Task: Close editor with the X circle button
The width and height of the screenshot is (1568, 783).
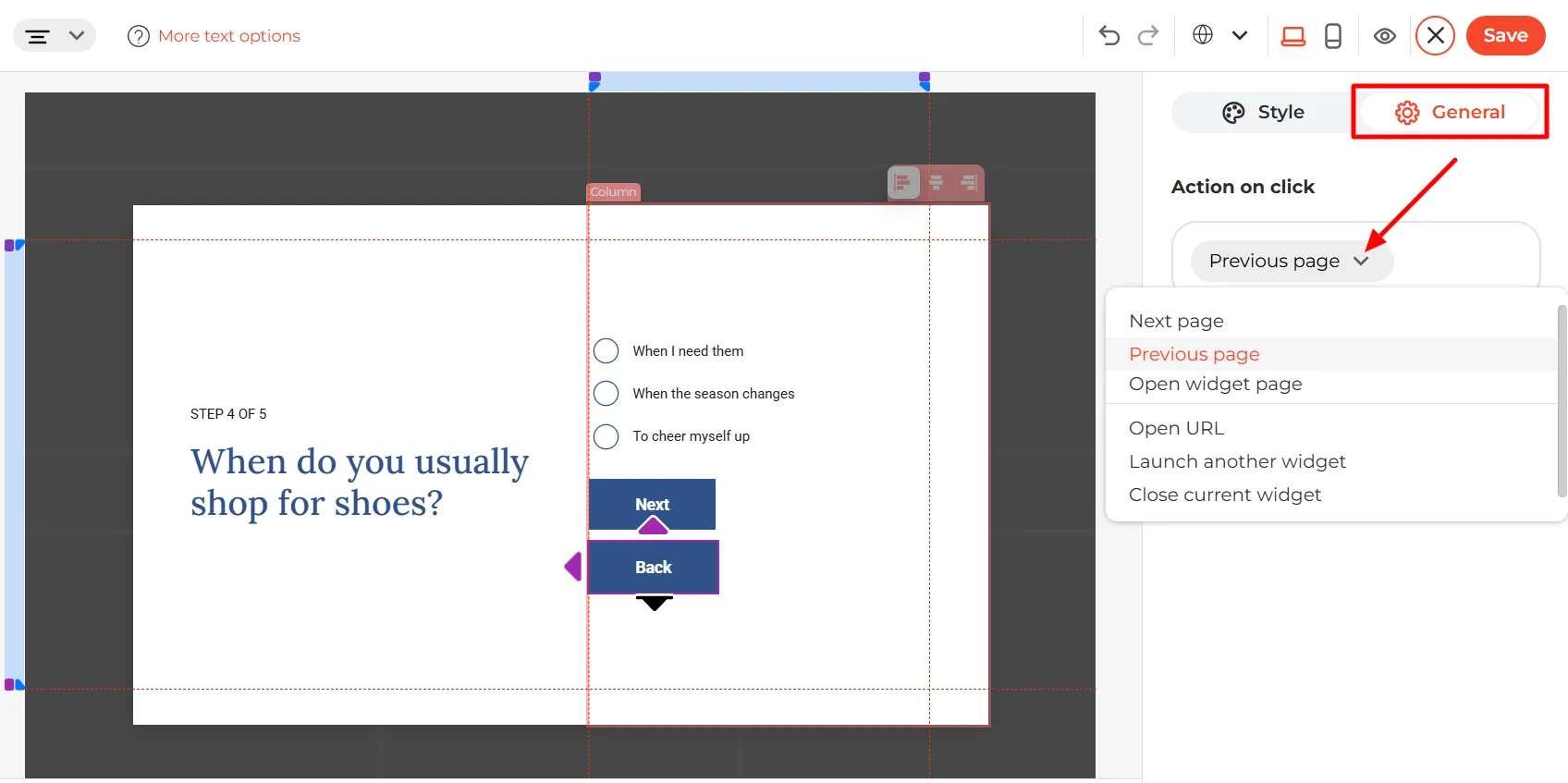Action: (1435, 36)
